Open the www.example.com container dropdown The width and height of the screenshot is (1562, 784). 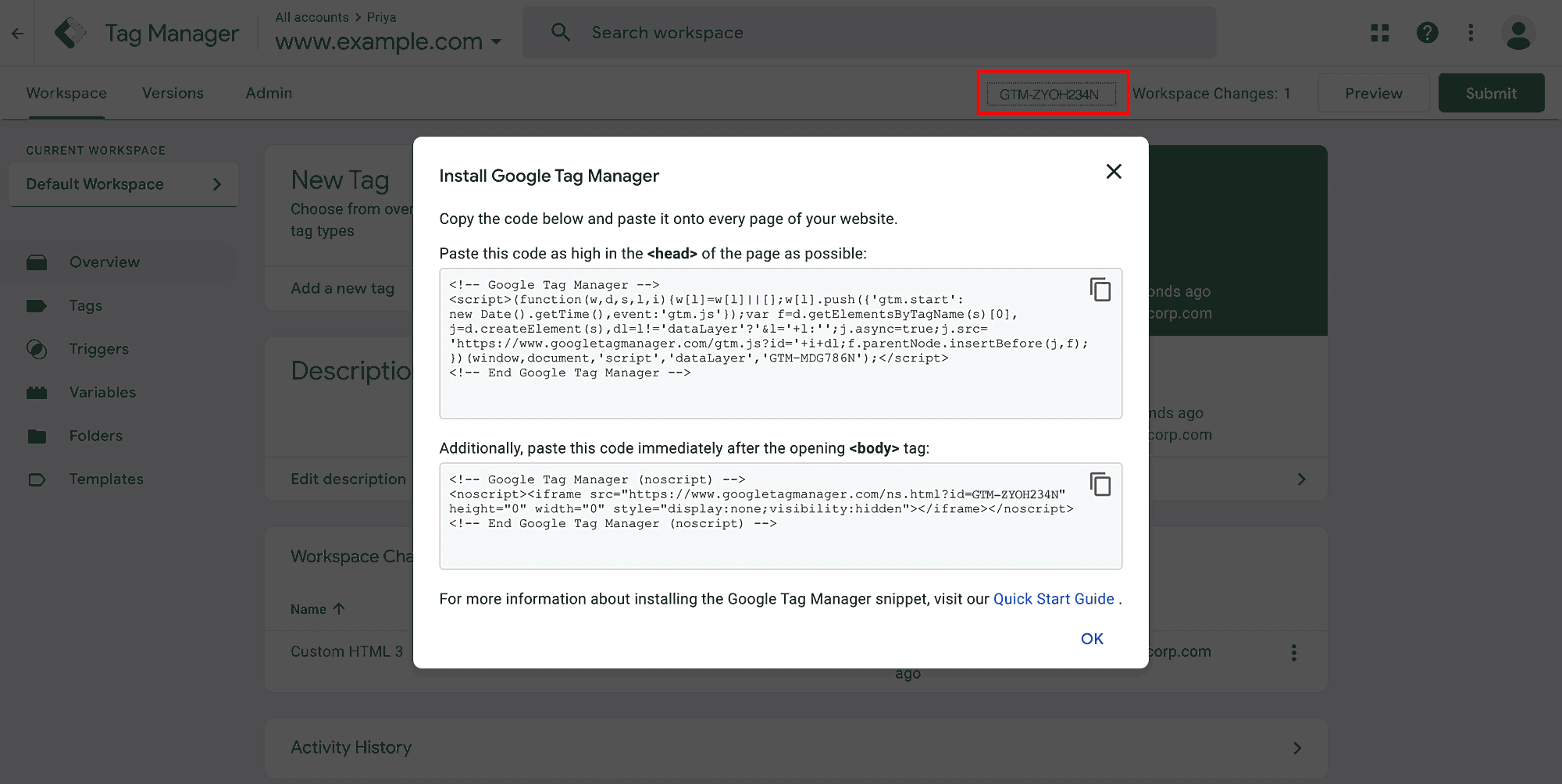pyautogui.click(x=388, y=41)
